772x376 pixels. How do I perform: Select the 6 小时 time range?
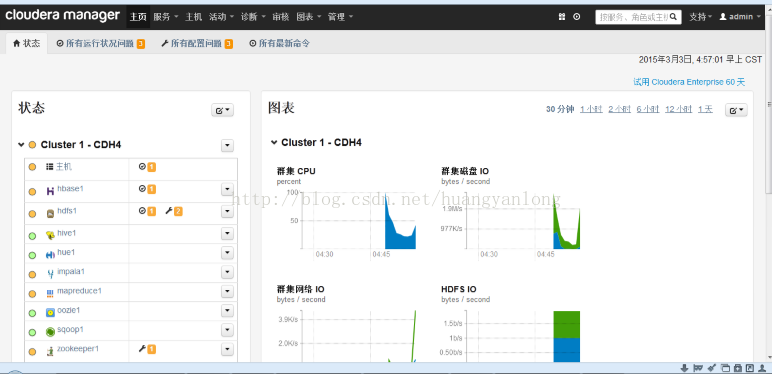[x=647, y=109]
